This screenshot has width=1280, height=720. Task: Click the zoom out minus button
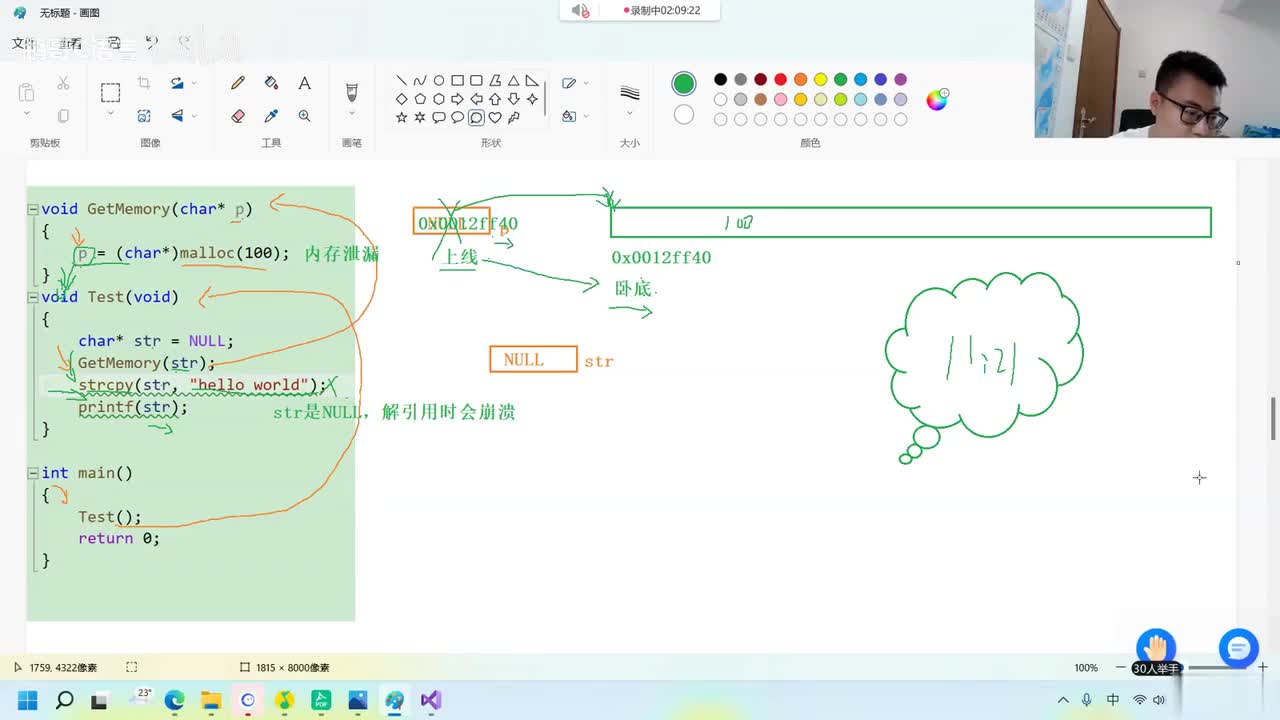1120,667
